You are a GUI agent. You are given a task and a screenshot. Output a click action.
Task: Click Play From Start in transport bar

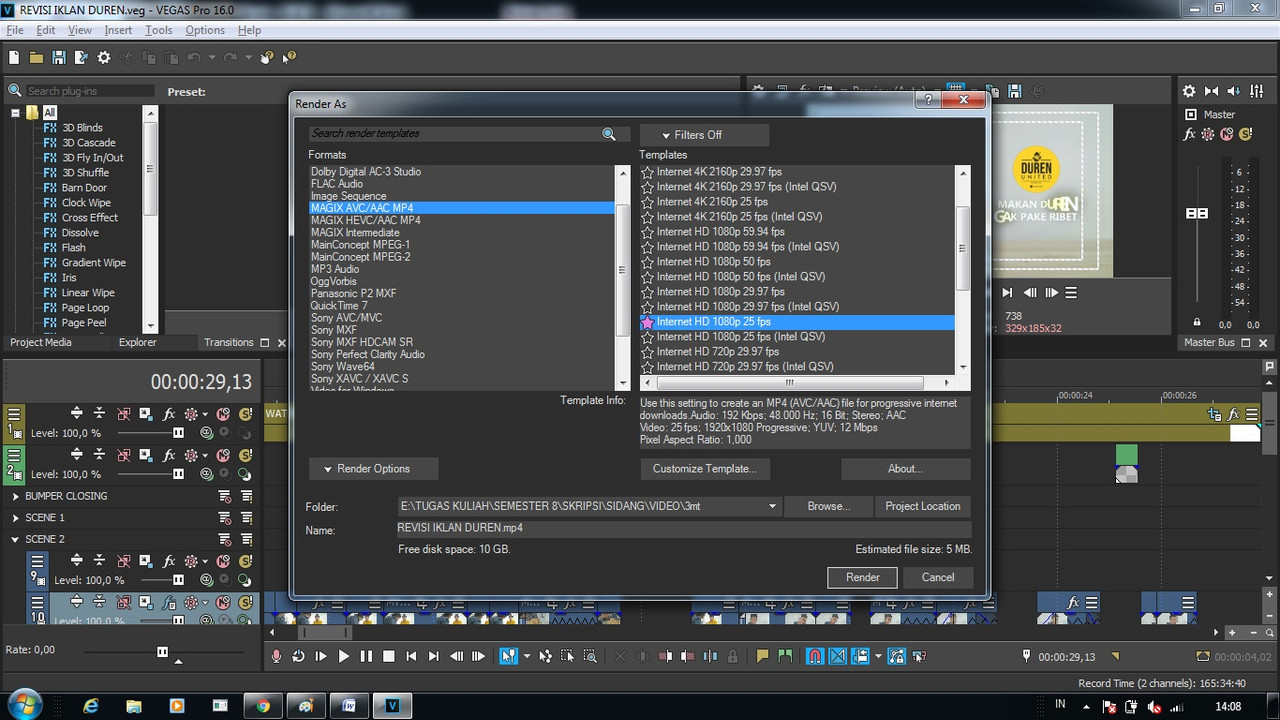click(x=321, y=656)
